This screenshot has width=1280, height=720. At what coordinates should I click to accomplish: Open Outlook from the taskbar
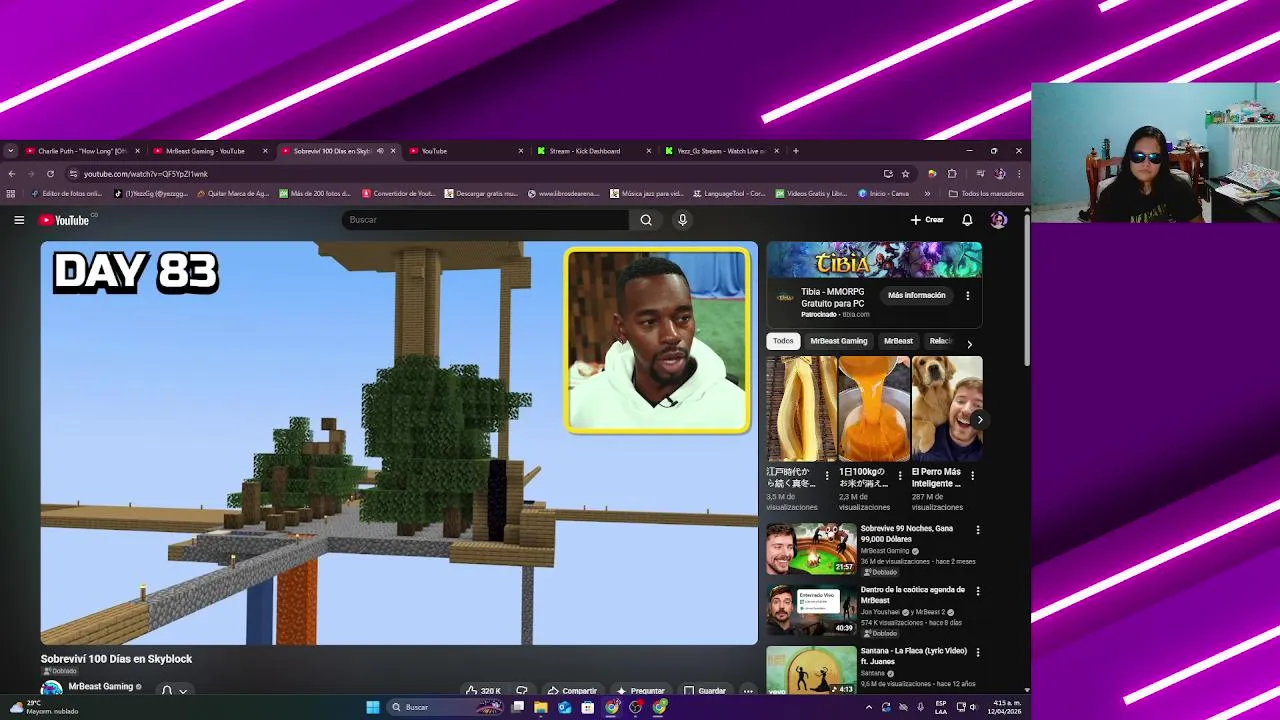point(565,707)
